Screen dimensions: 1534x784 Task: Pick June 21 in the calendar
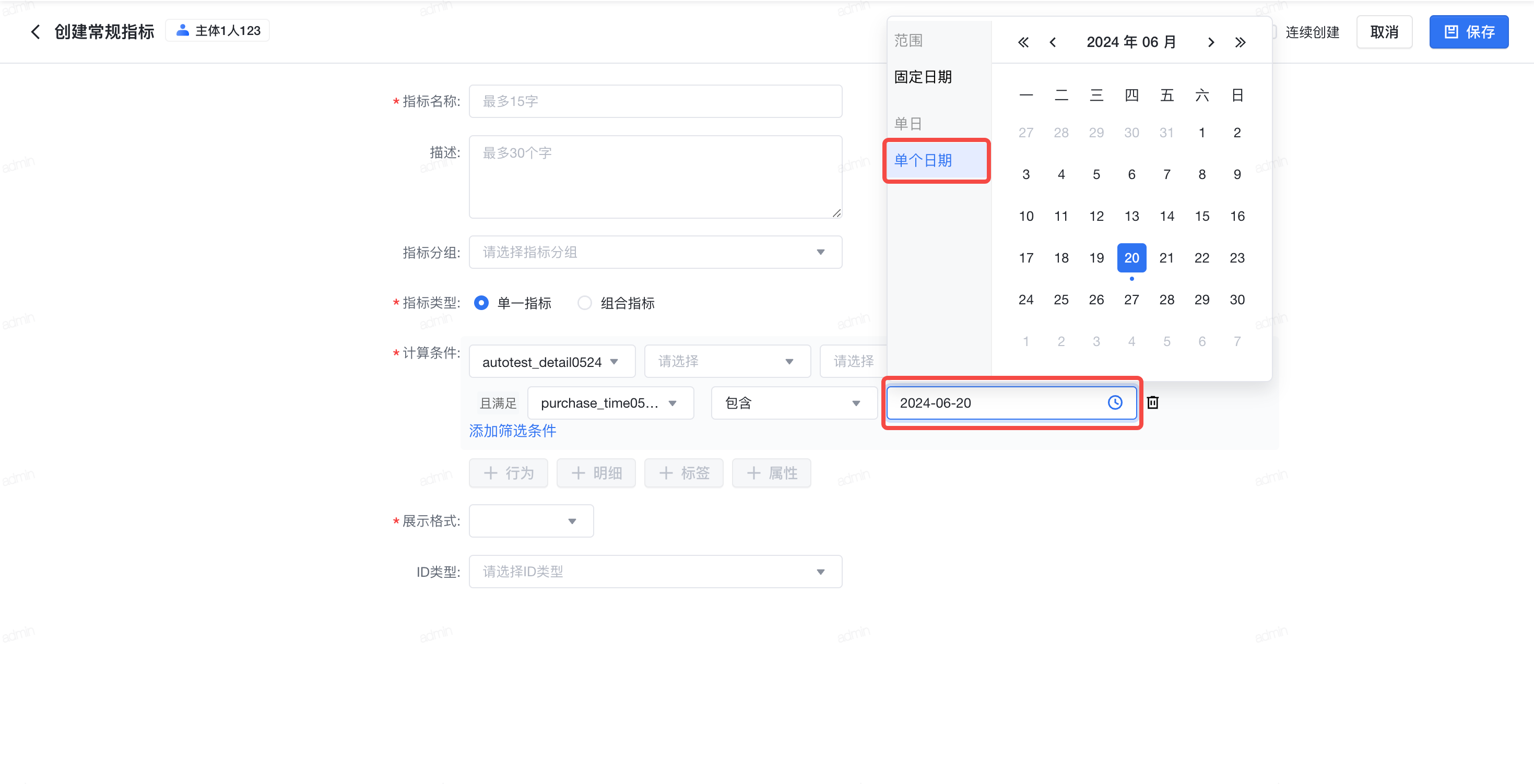point(1166,258)
